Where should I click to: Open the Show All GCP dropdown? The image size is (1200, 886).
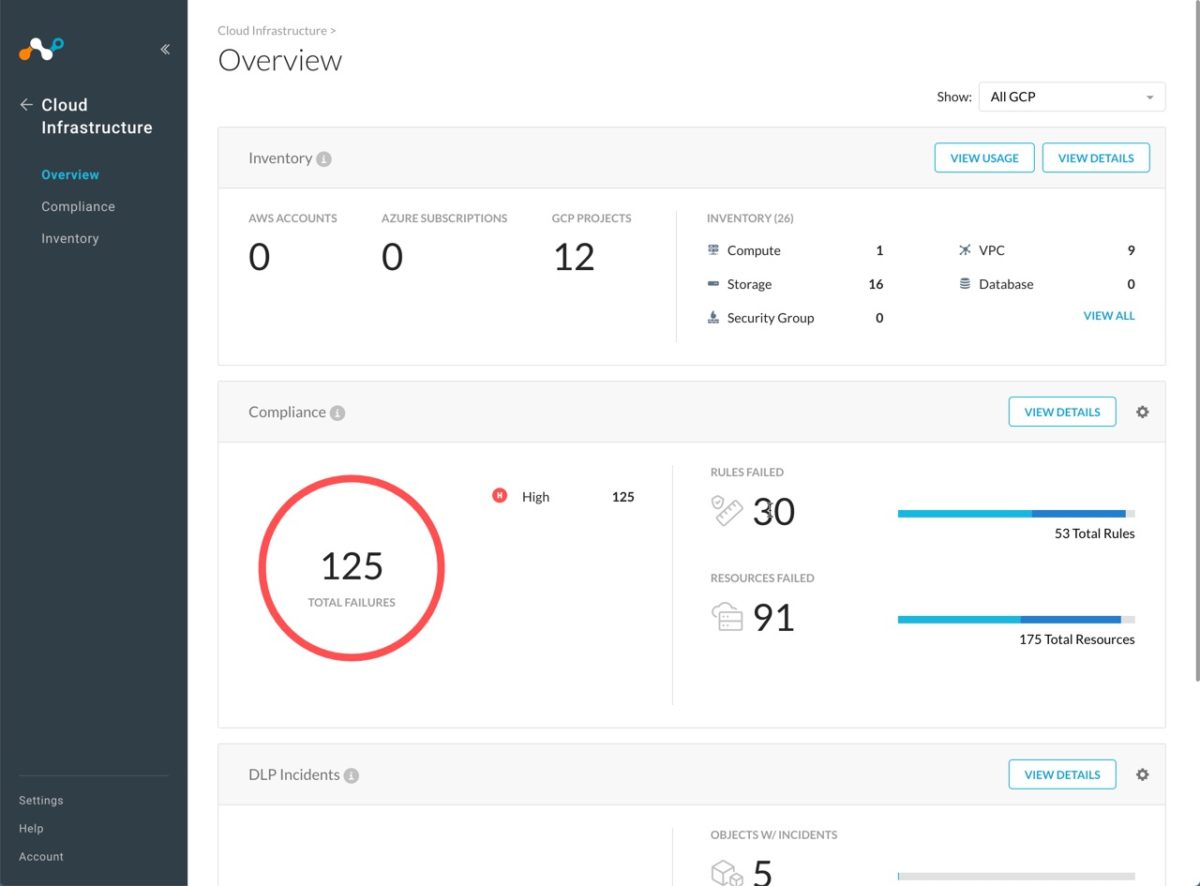(x=1071, y=97)
